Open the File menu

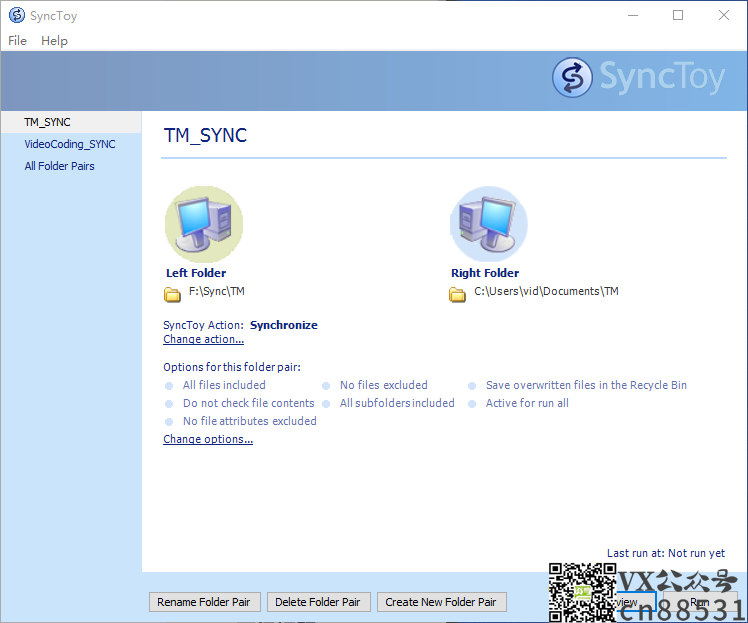(x=18, y=41)
